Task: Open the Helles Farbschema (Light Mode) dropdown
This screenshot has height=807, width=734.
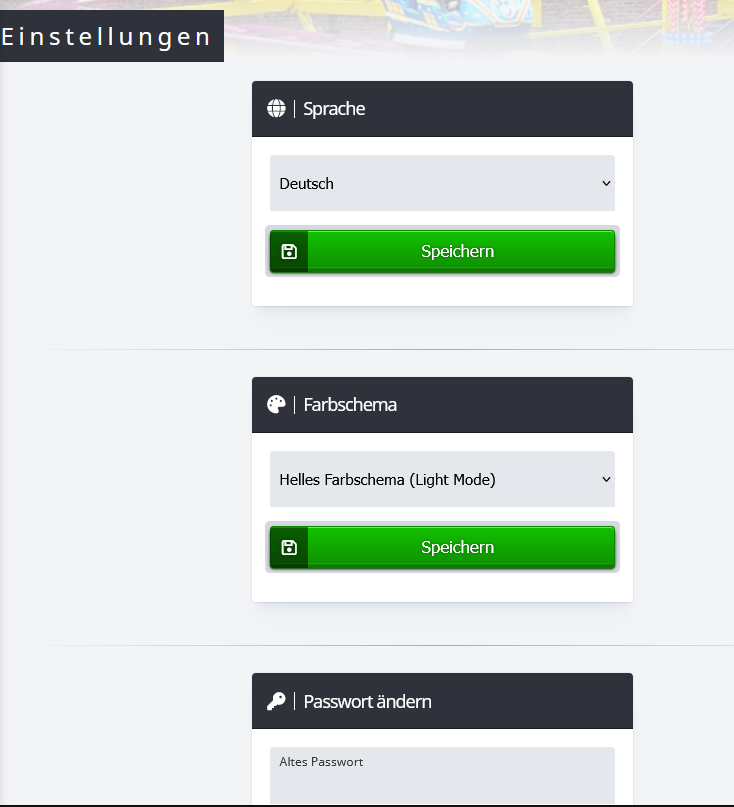Action: click(x=442, y=479)
